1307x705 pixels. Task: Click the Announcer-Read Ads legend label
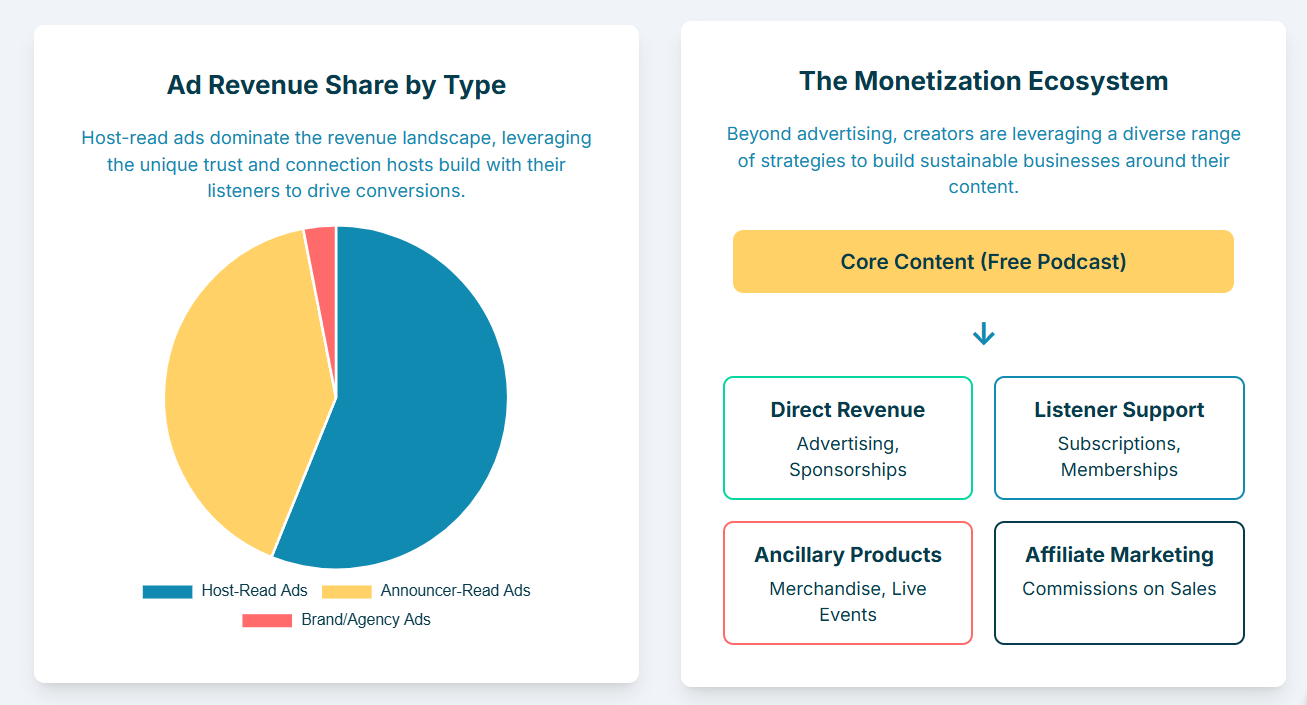point(455,591)
